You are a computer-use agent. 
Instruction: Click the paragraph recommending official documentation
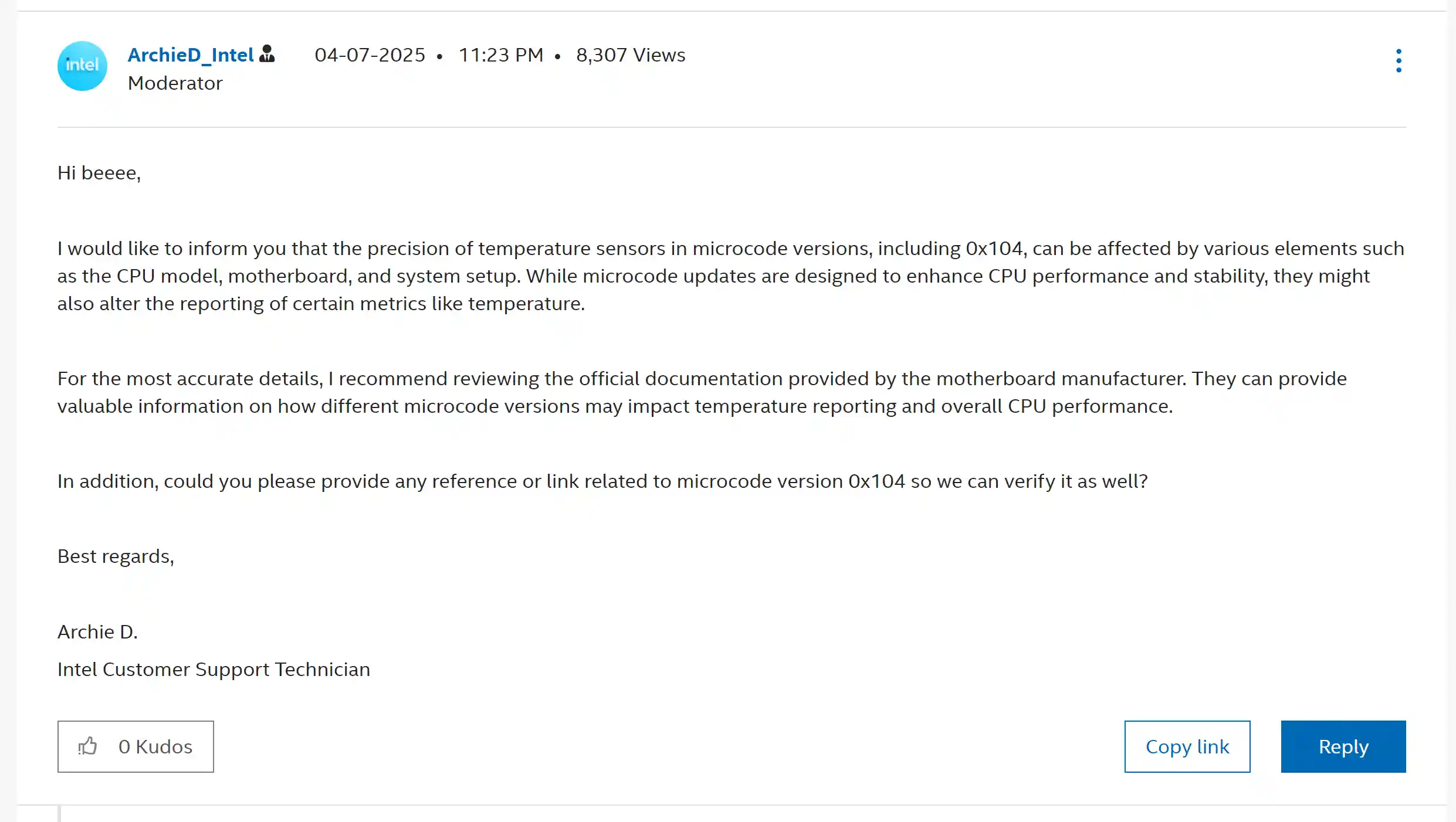pyautogui.click(x=702, y=392)
